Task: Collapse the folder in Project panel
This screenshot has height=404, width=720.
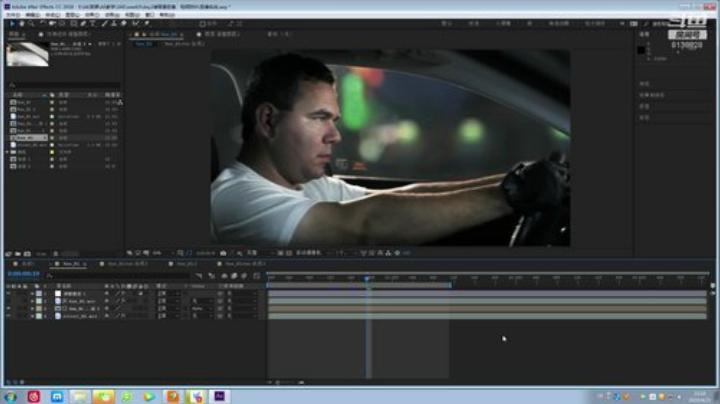Action: pyautogui.click(x=7, y=152)
